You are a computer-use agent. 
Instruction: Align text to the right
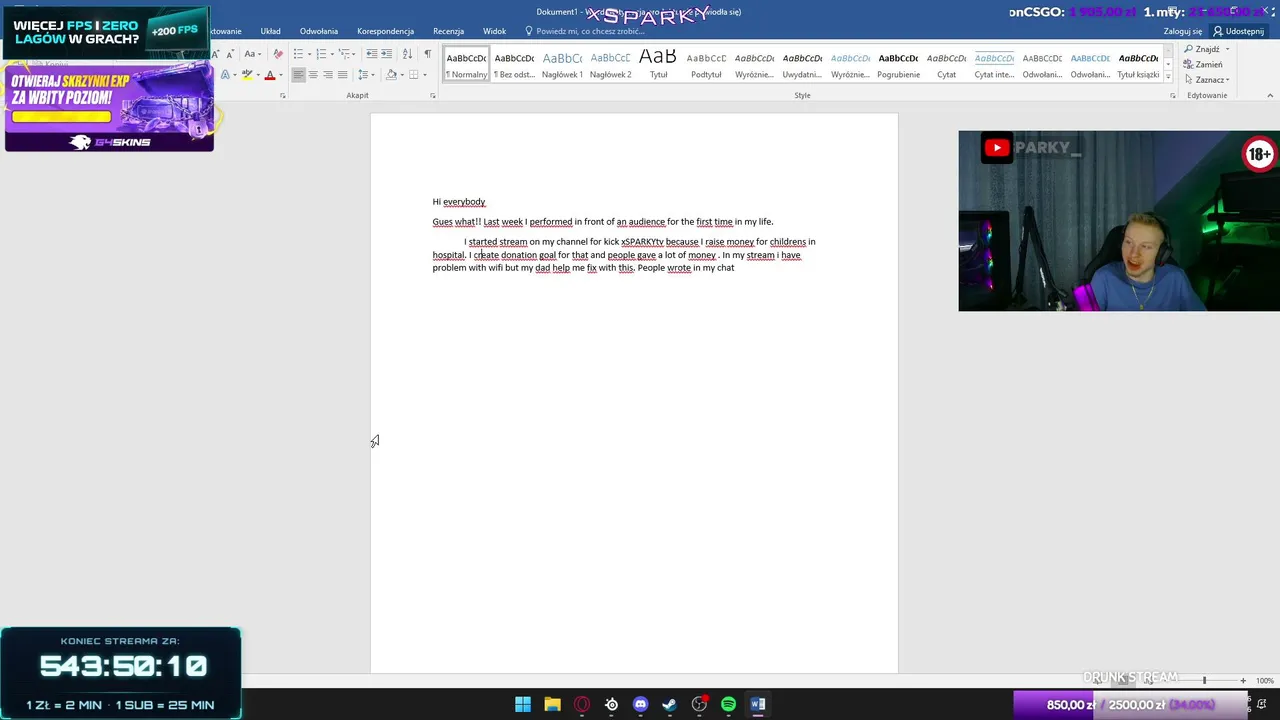328,75
